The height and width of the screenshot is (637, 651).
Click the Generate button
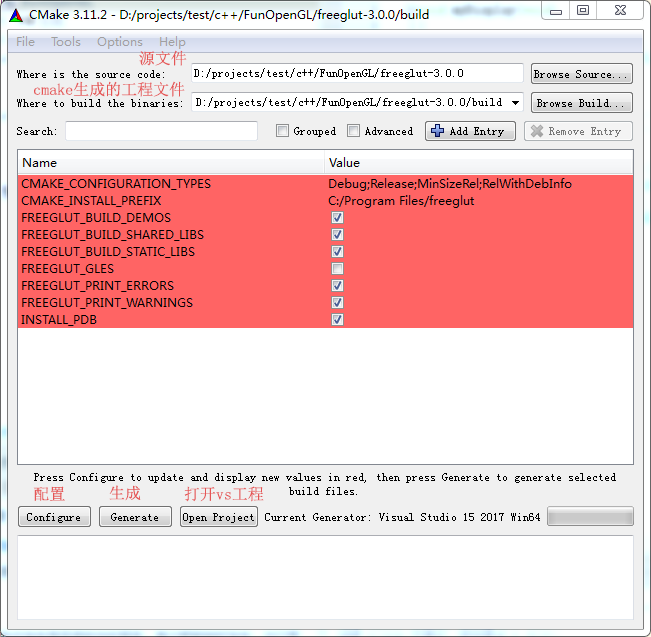pos(135,517)
